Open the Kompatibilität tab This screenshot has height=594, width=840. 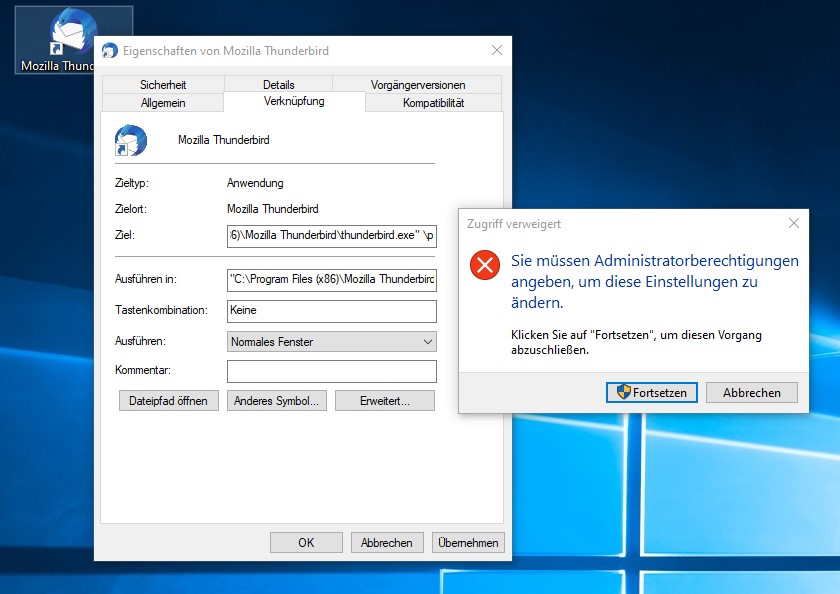click(x=433, y=103)
